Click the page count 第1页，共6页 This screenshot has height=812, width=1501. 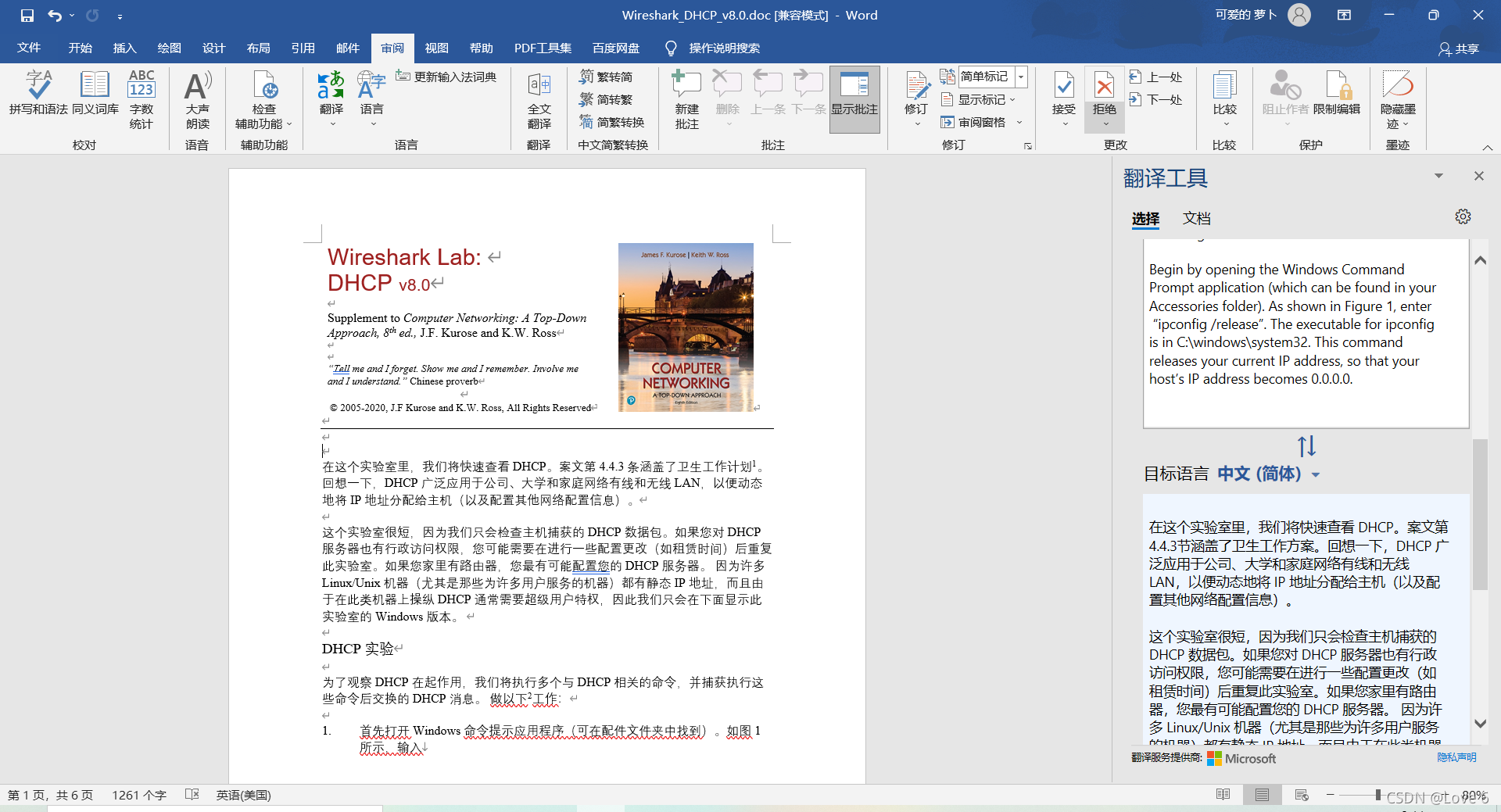50,795
